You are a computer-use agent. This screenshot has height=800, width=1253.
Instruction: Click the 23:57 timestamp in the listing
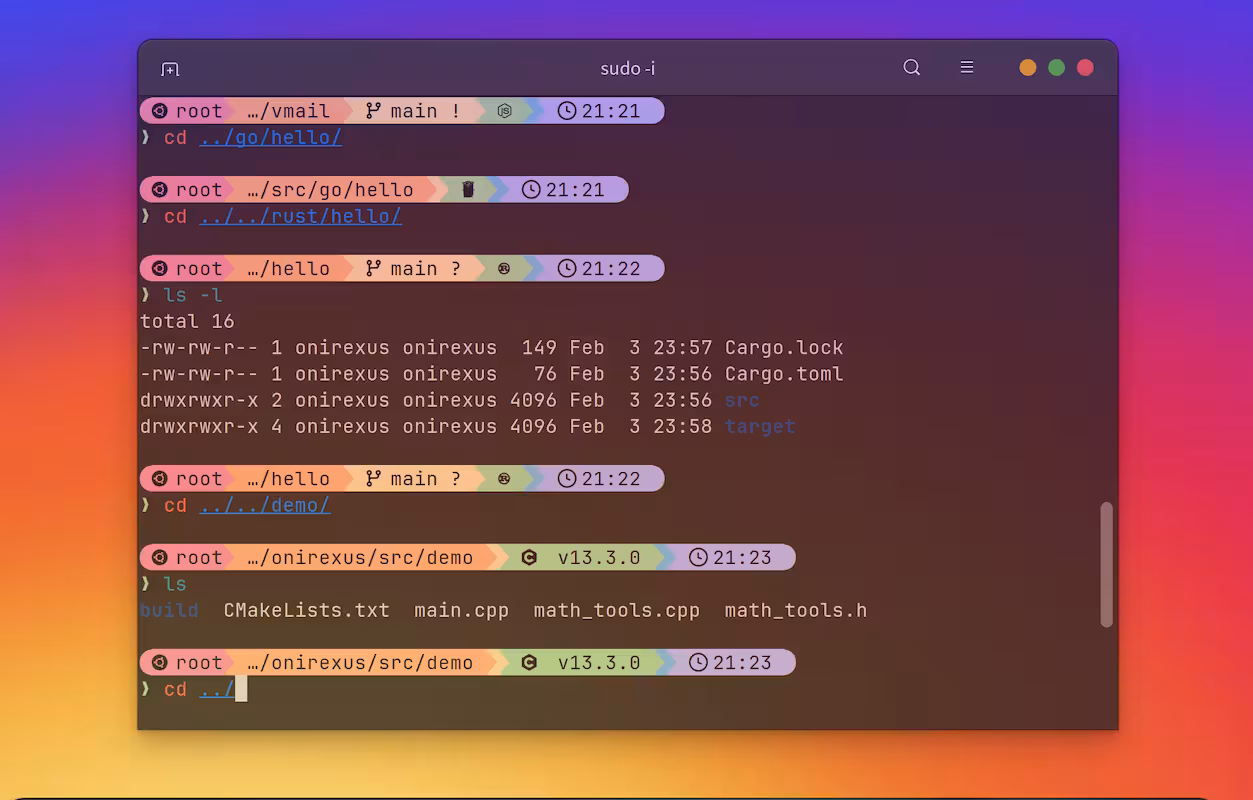[x=683, y=348]
